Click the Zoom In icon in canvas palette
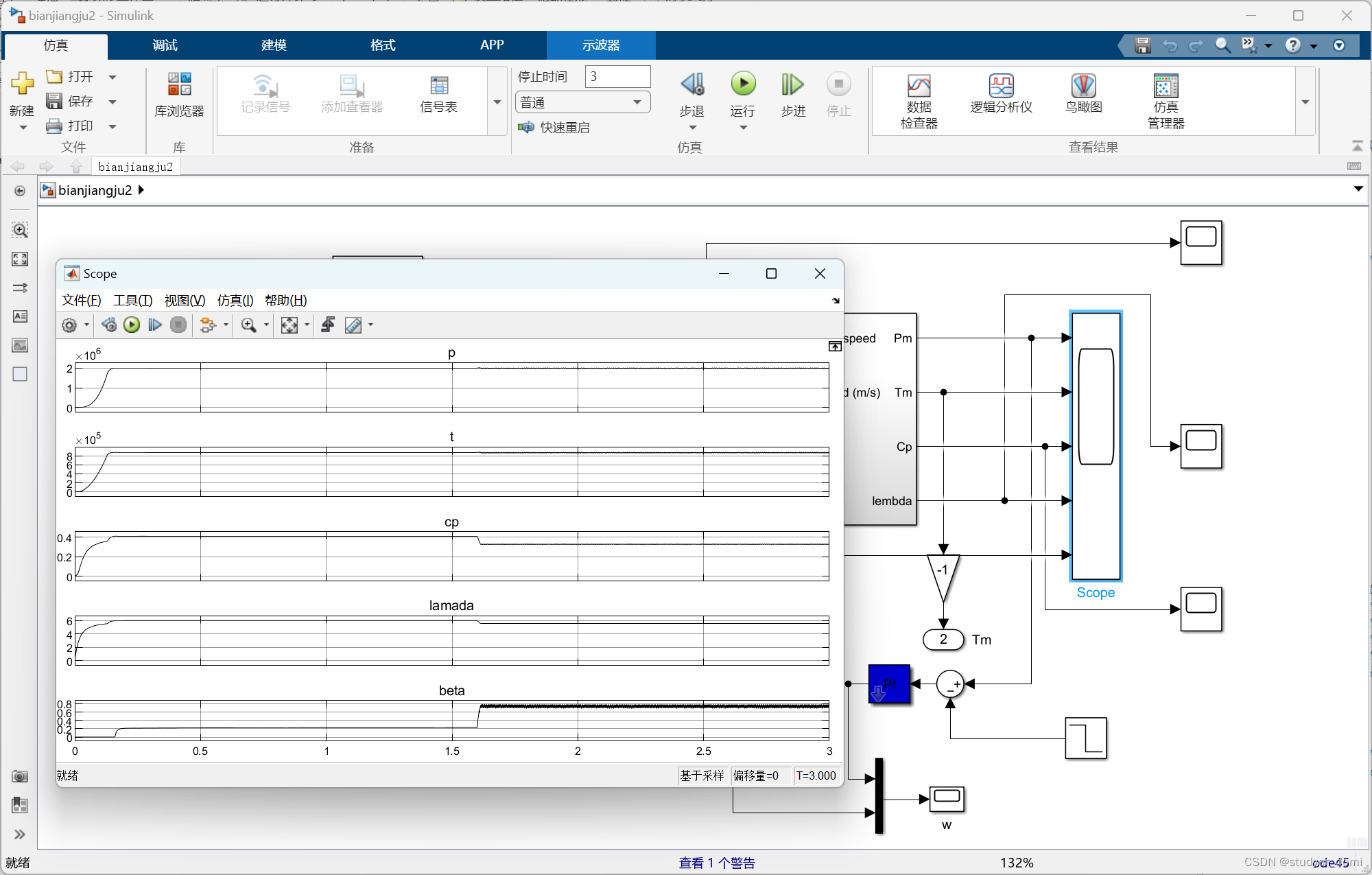1372x875 pixels. (20, 231)
